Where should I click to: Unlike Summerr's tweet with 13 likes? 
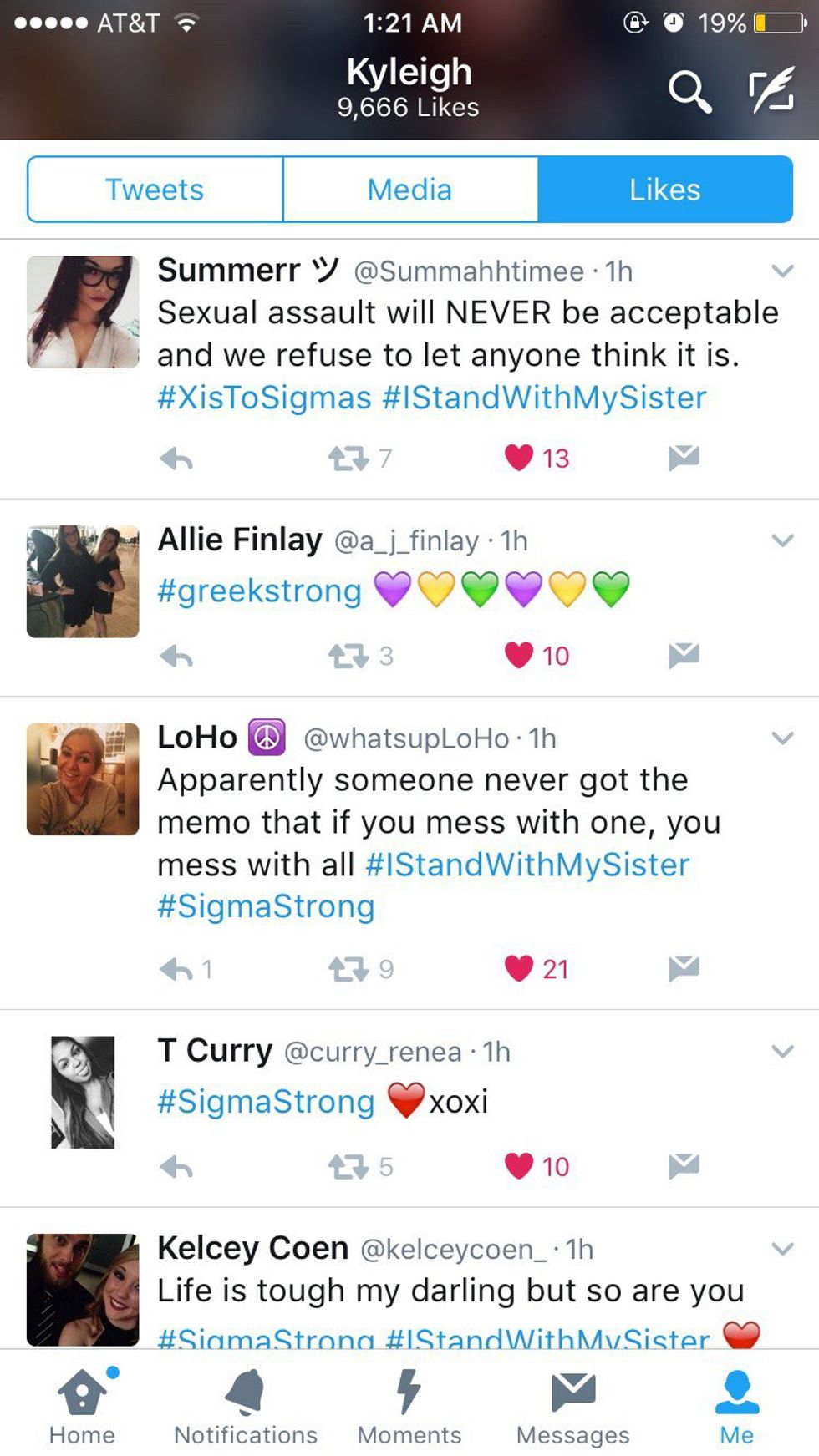tap(519, 458)
